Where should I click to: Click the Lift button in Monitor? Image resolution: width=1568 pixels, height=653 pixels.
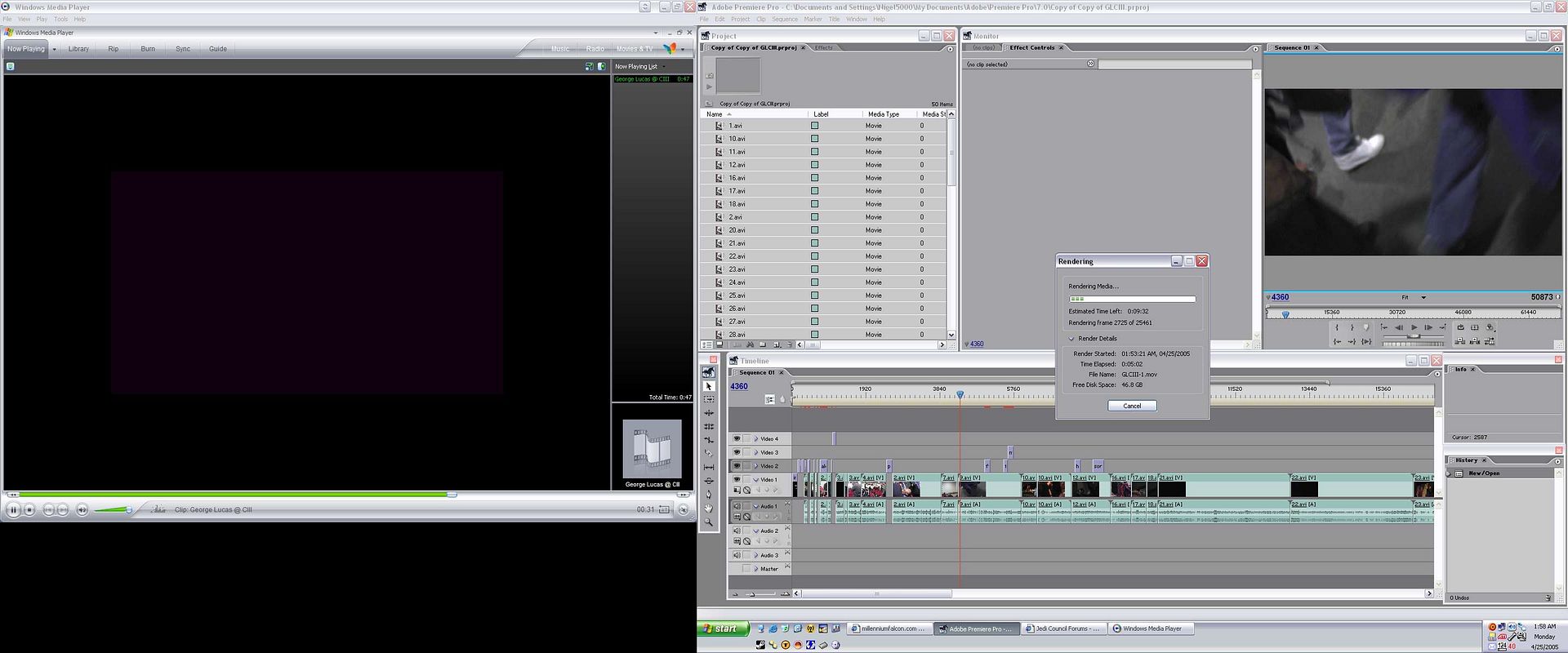(1460, 341)
